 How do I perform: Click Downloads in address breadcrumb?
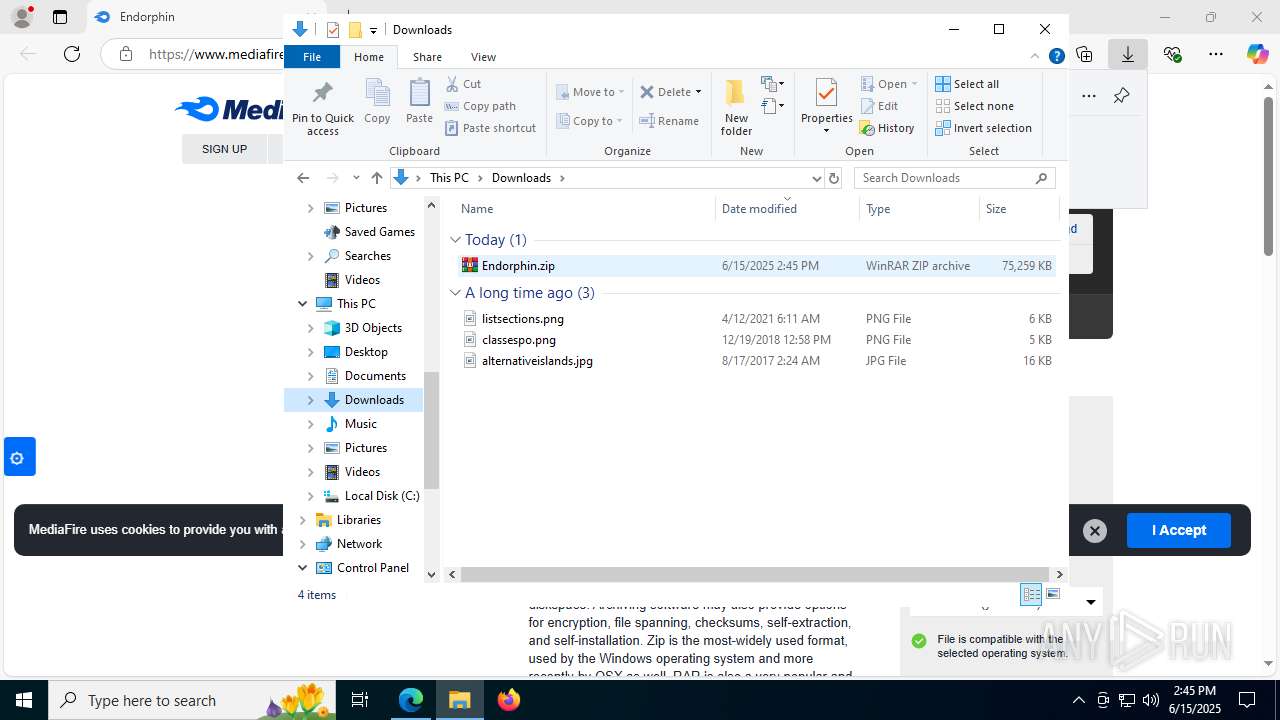[x=521, y=178]
